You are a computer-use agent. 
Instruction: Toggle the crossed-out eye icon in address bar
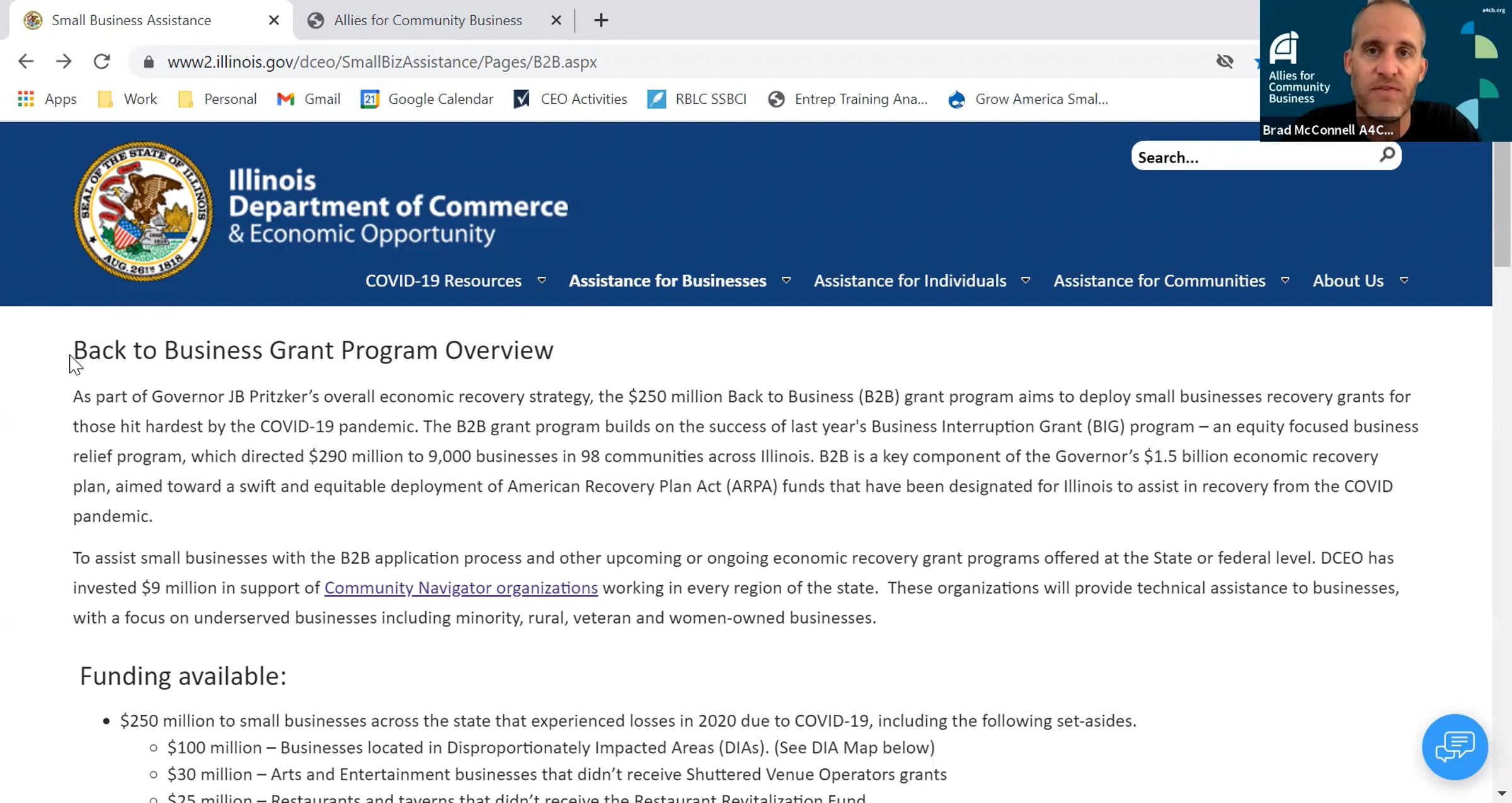point(1225,62)
